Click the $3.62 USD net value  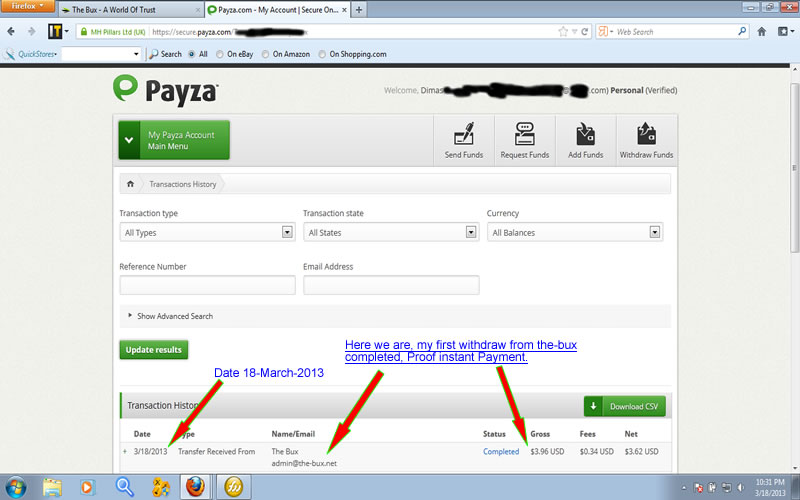(x=641, y=452)
